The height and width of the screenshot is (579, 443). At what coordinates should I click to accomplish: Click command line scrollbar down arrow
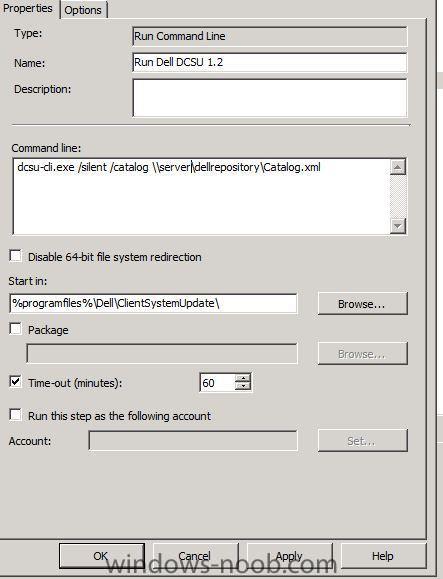398,225
